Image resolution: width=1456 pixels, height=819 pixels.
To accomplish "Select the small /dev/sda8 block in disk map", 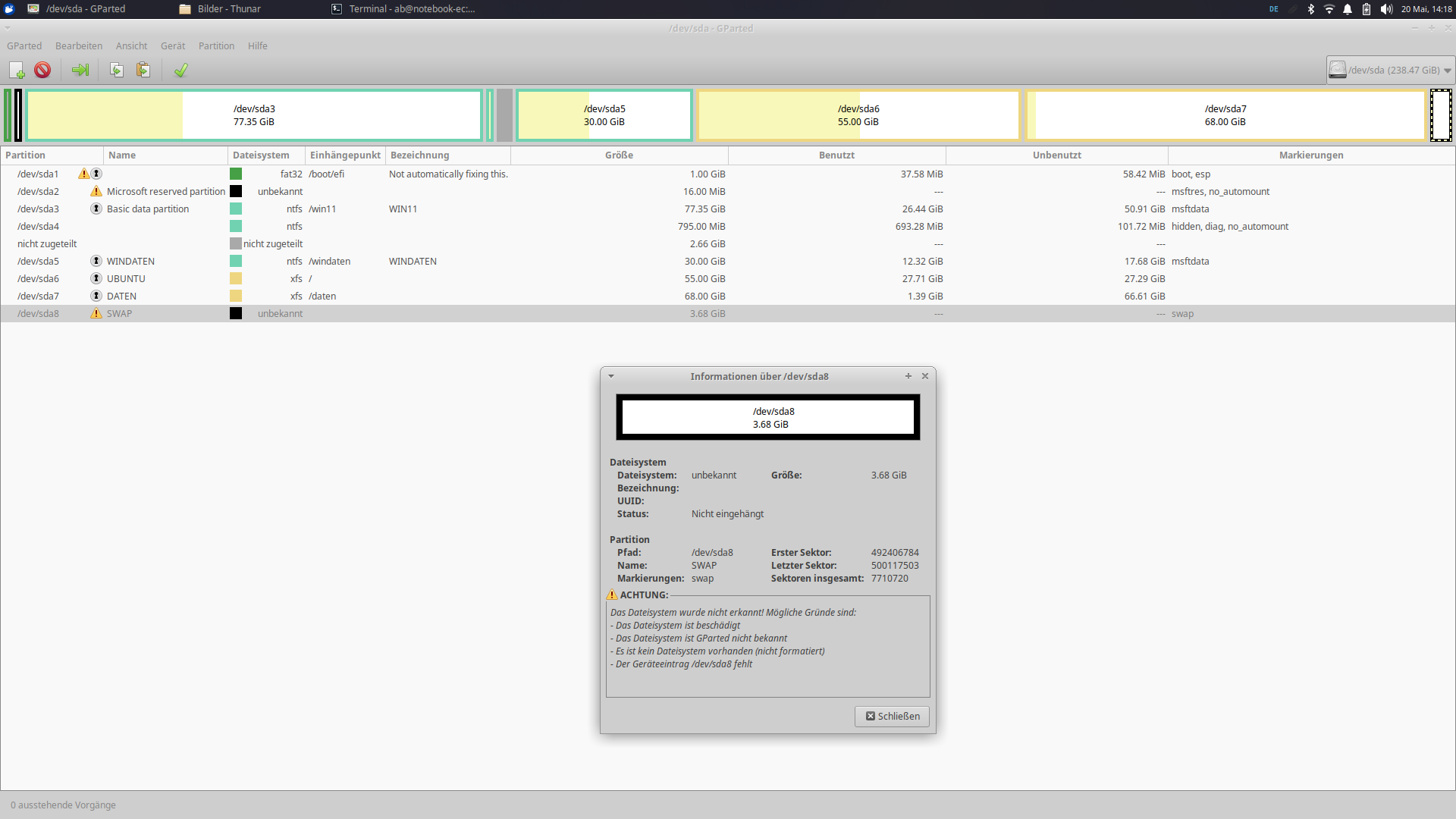I will click(x=1441, y=115).
